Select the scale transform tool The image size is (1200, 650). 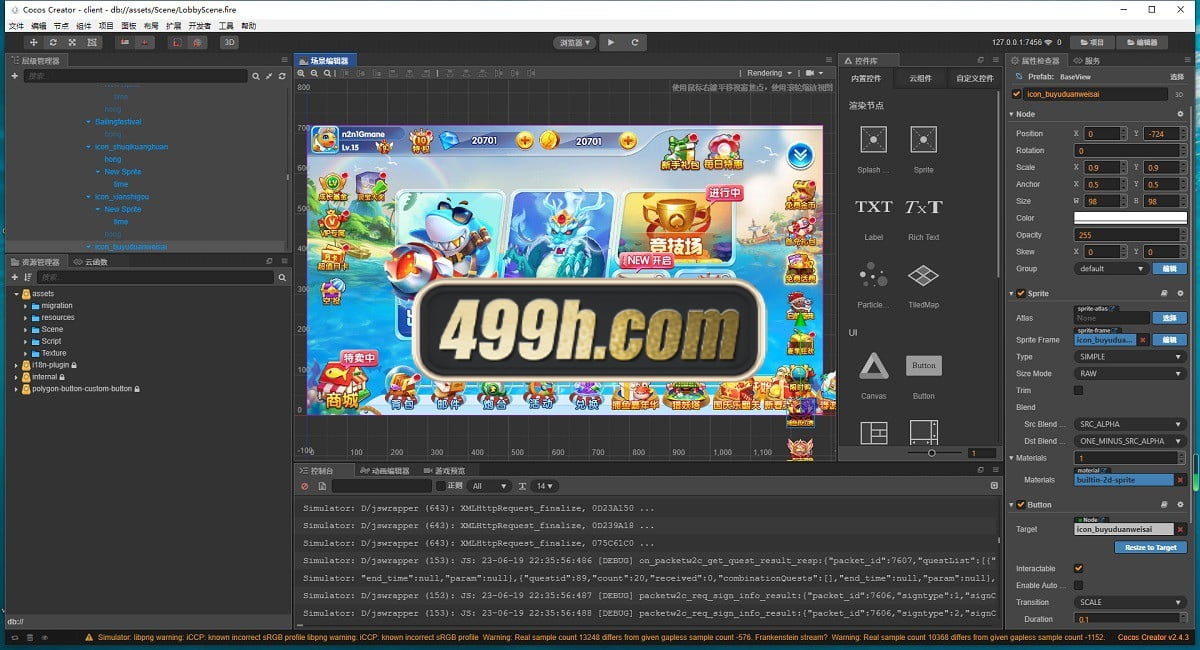pos(72,43)
